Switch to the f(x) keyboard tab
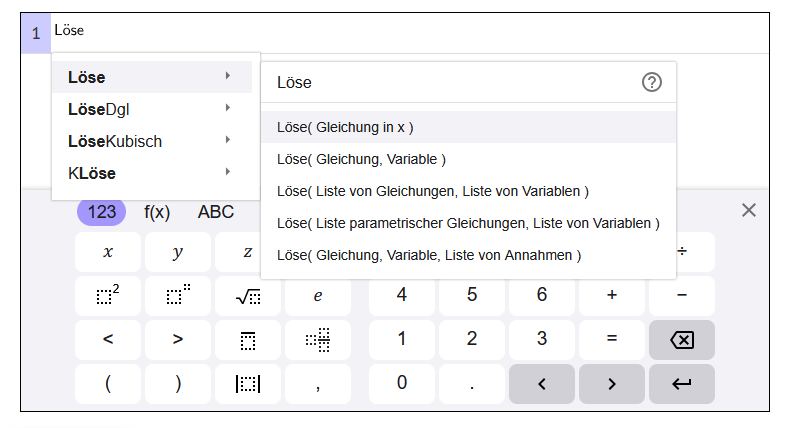 coord(157,212)
